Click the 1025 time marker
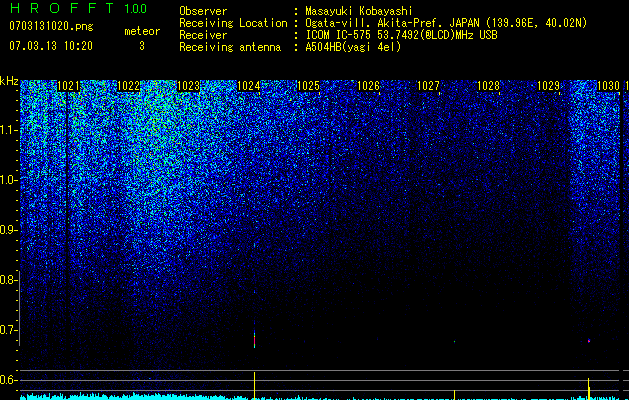Screen dimensions: 629x400 [x=308, y=86]
